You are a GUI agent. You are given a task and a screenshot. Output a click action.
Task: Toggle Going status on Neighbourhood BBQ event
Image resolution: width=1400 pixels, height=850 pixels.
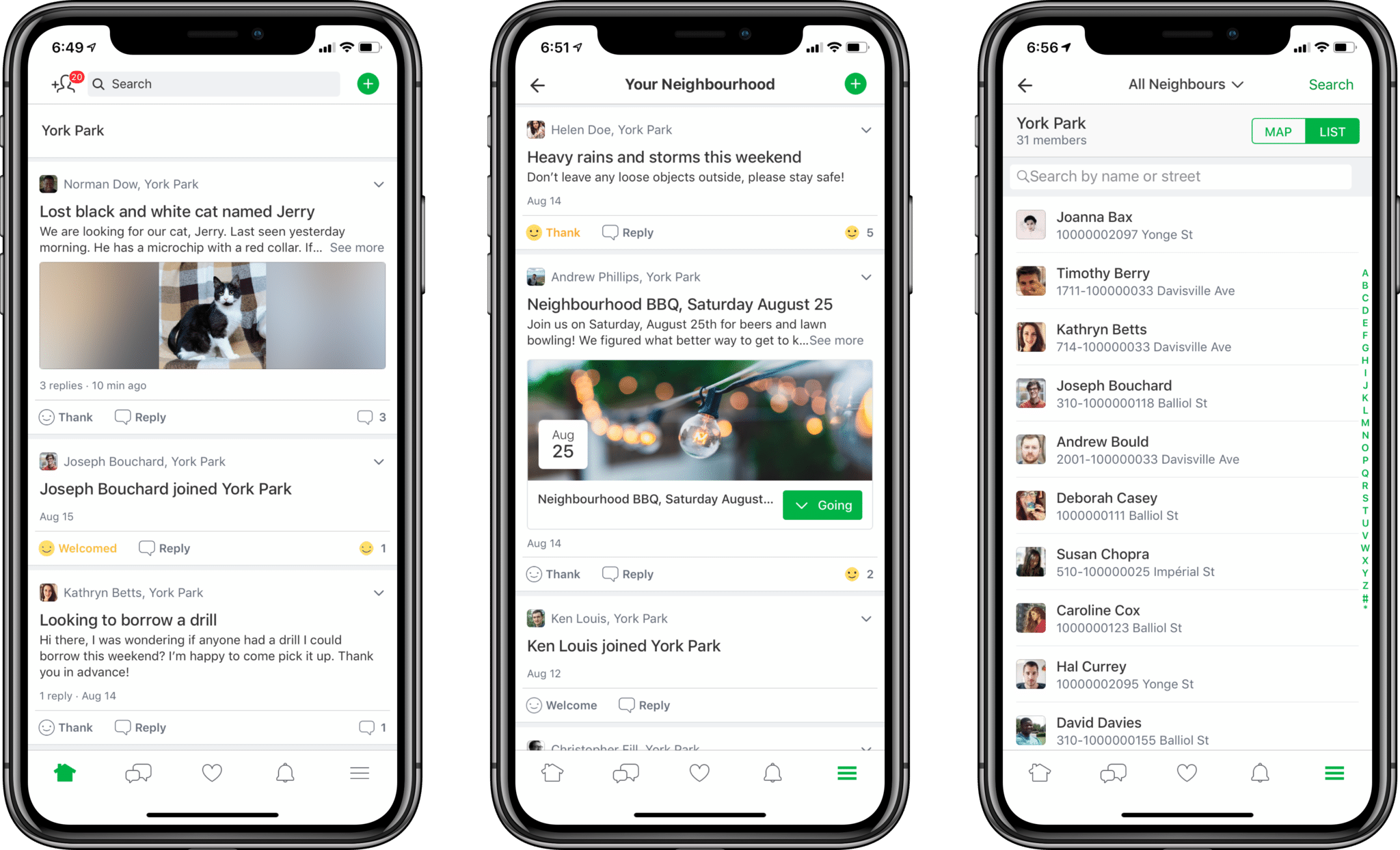pyautogui.click(x=822, y=504)
